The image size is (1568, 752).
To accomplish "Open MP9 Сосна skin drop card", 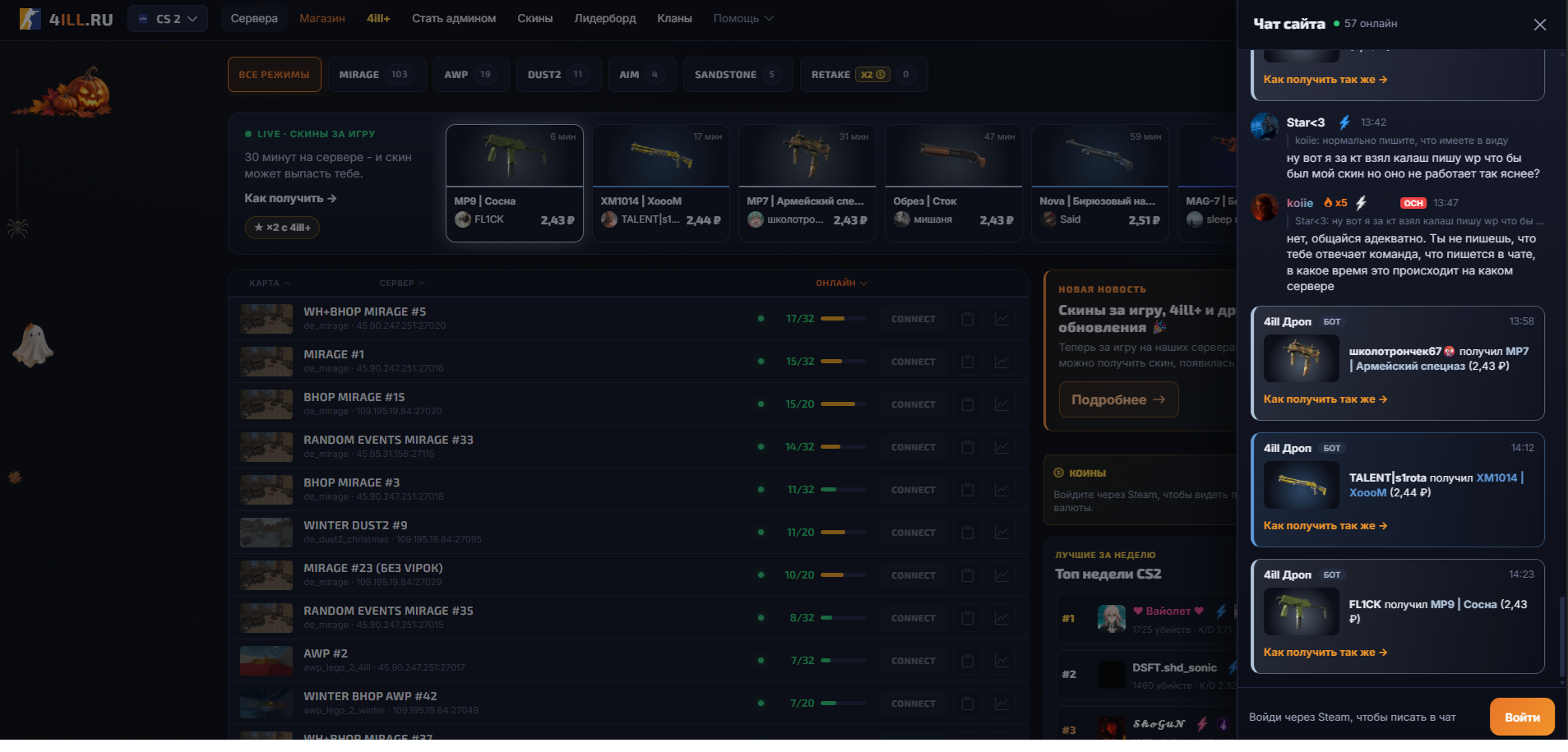I will [515, 183].
